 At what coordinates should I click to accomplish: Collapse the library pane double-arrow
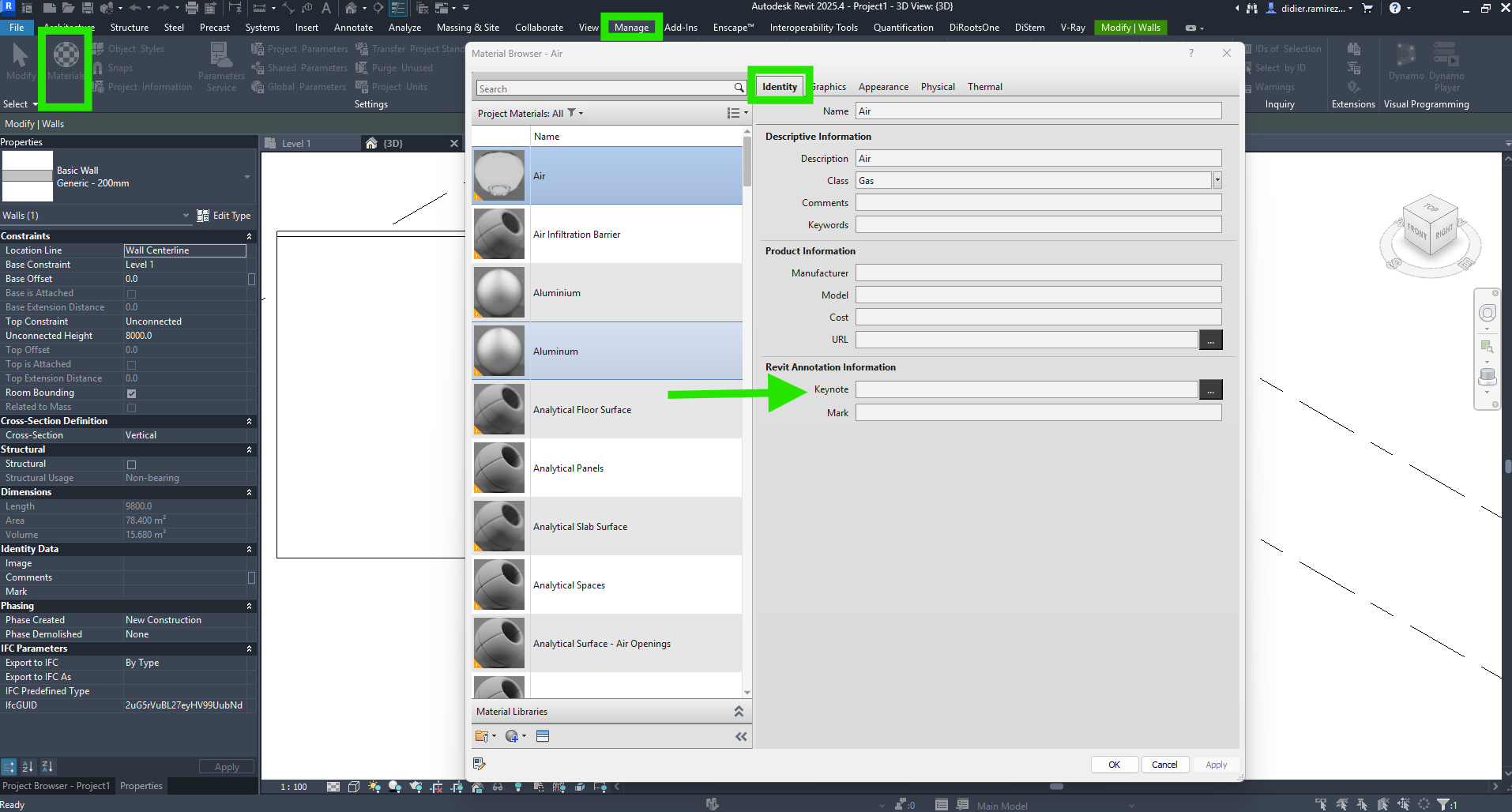(741, 737)
